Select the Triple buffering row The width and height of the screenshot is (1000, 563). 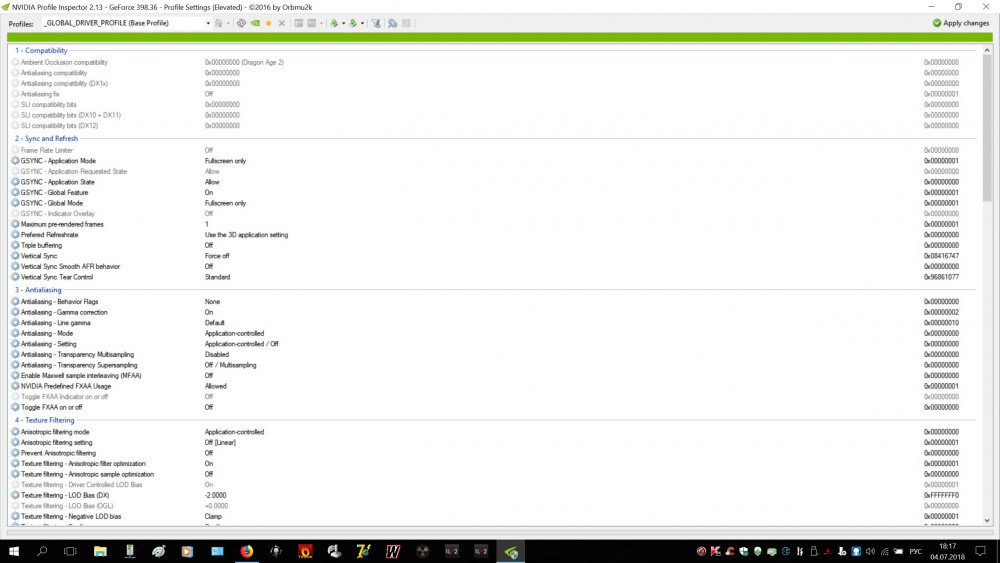click(492, 245)
